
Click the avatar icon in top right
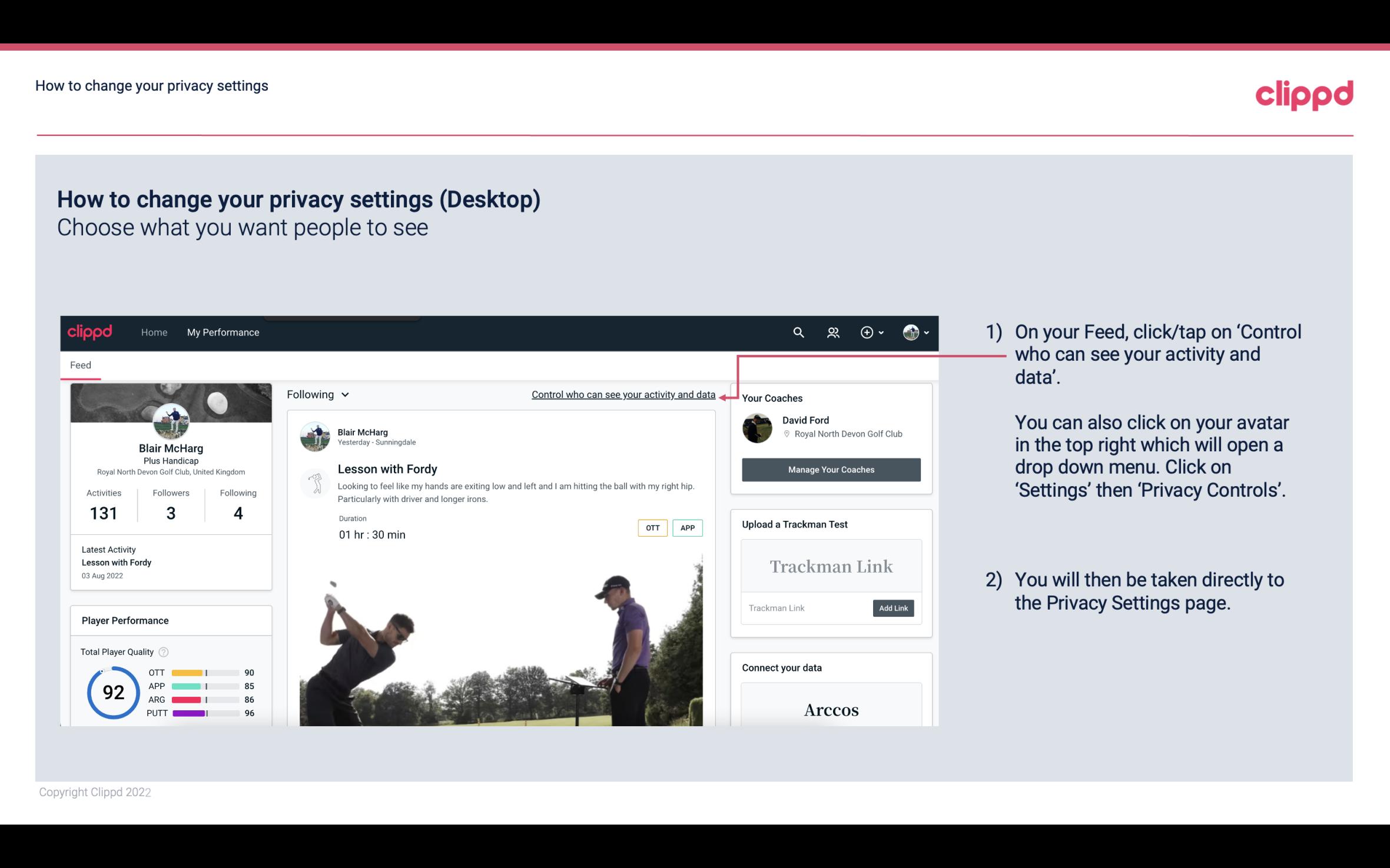click(911, 332)
